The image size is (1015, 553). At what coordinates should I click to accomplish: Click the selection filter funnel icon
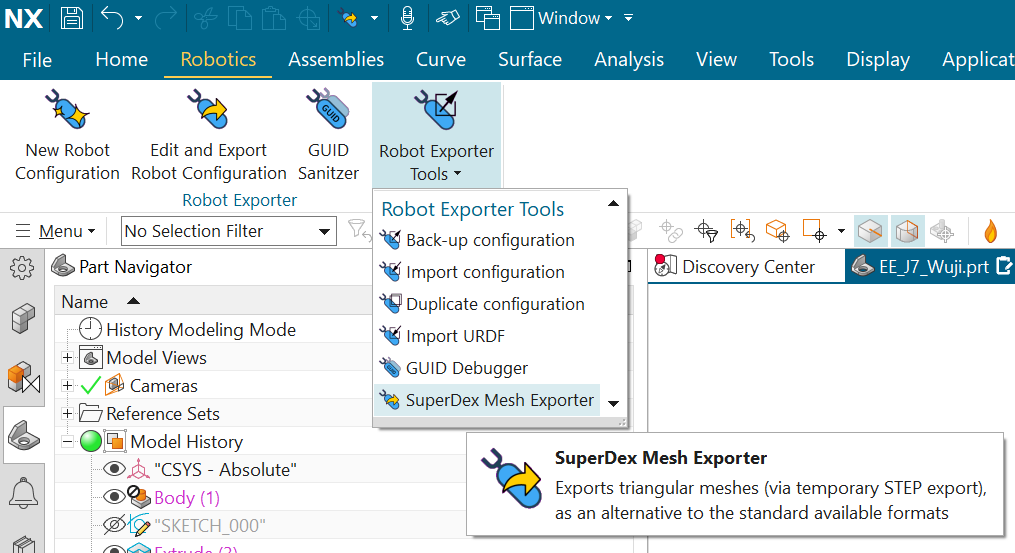point(358,231)
